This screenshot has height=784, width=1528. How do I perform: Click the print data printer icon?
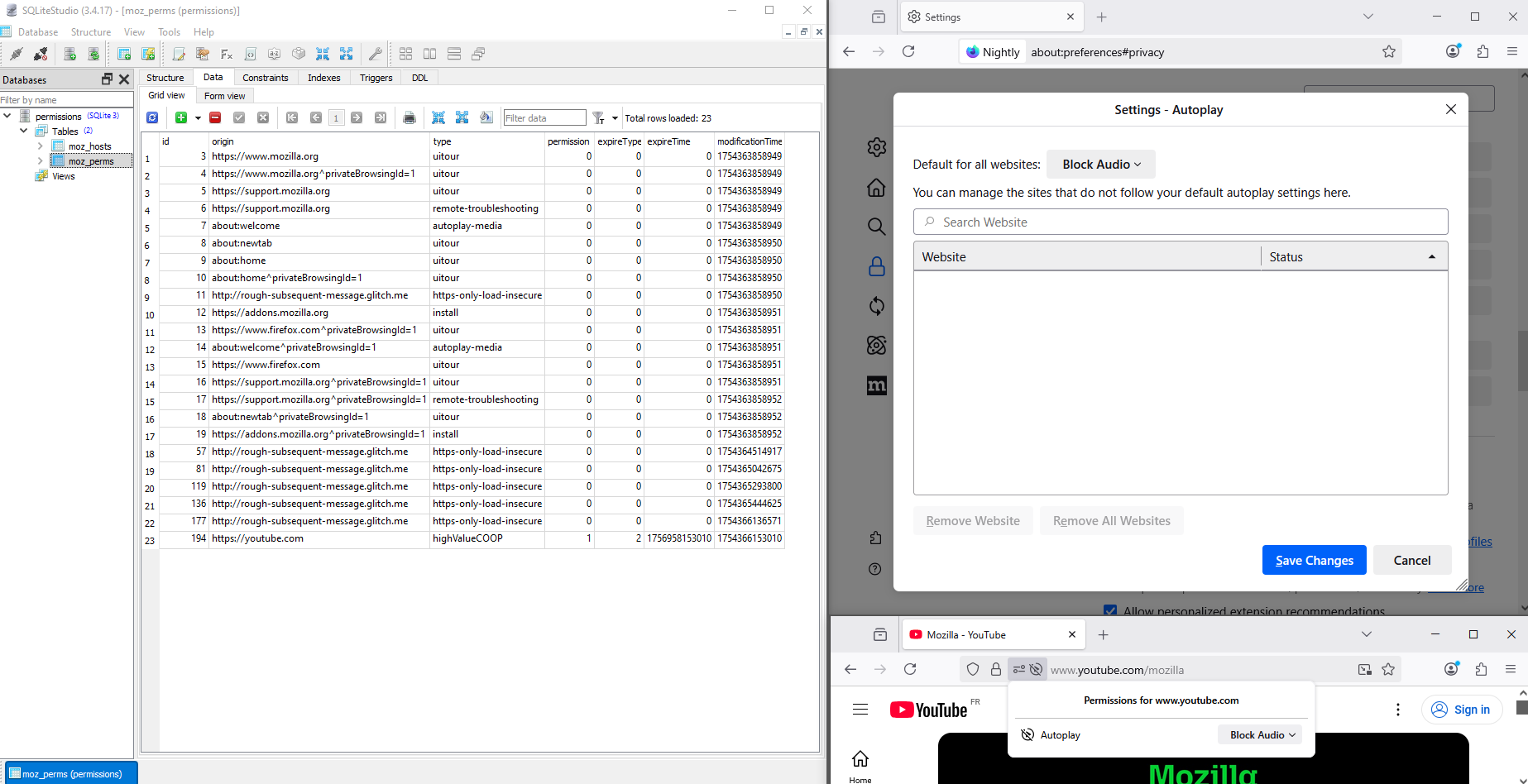coord(409,117)
